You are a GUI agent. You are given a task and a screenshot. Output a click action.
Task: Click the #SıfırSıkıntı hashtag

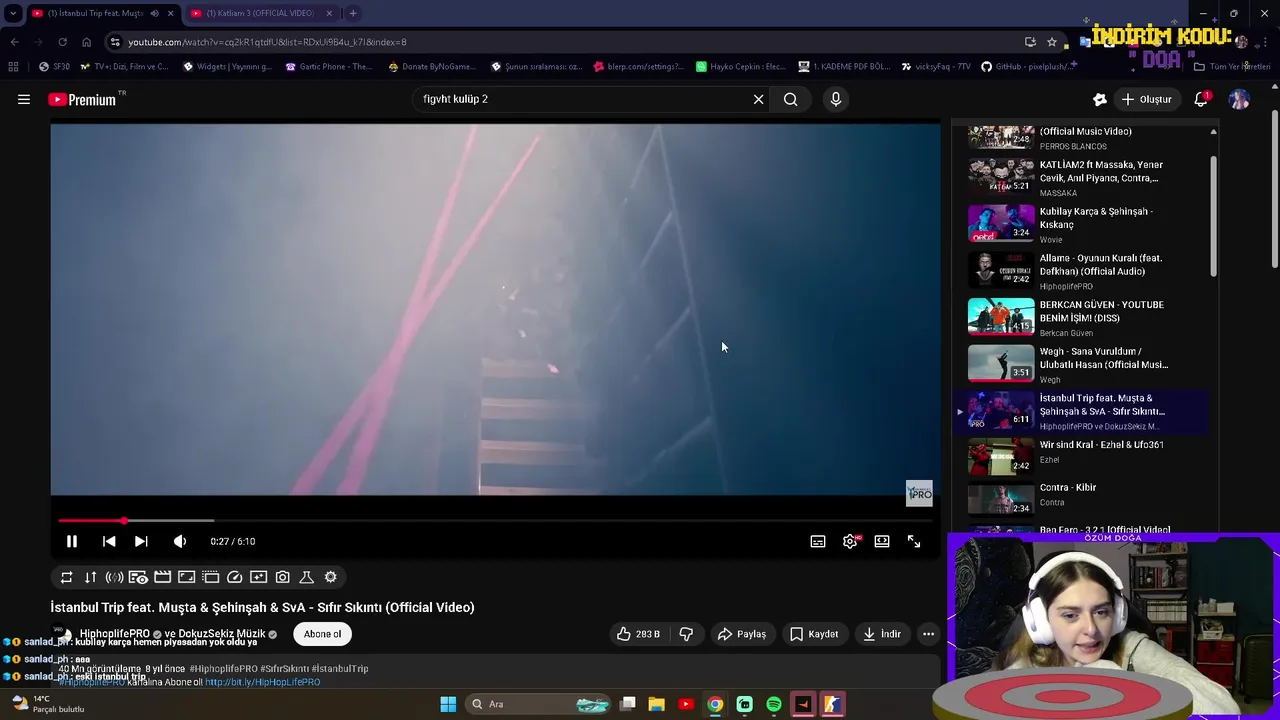285,669
